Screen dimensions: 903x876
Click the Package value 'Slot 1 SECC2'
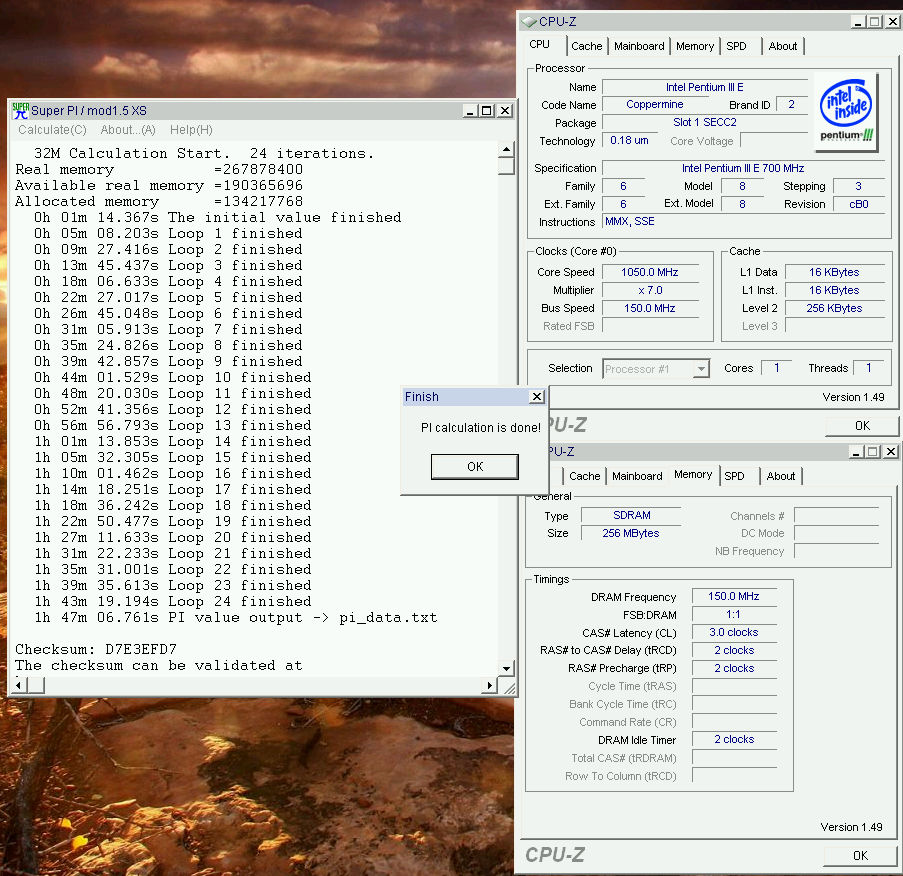[705, 122]
